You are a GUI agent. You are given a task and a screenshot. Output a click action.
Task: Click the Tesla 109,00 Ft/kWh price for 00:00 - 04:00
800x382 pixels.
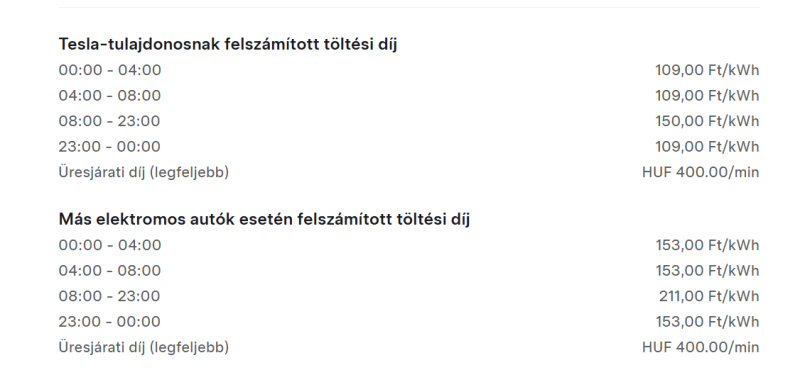click(x=707, y=70)
